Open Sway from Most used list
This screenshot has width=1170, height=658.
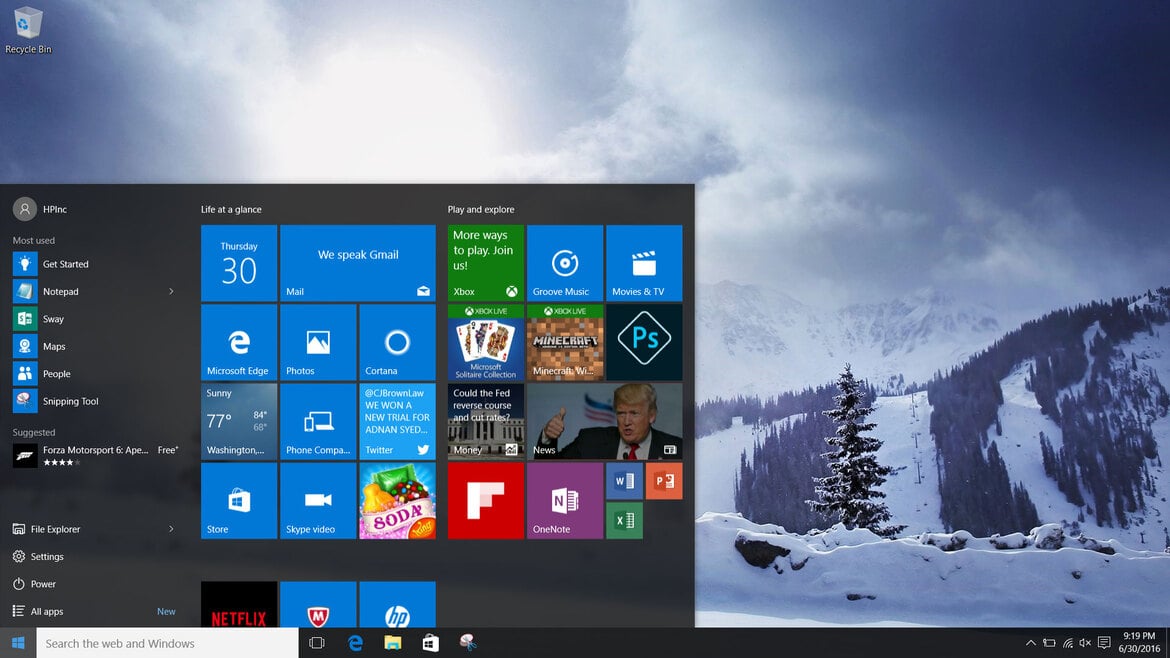96,319
